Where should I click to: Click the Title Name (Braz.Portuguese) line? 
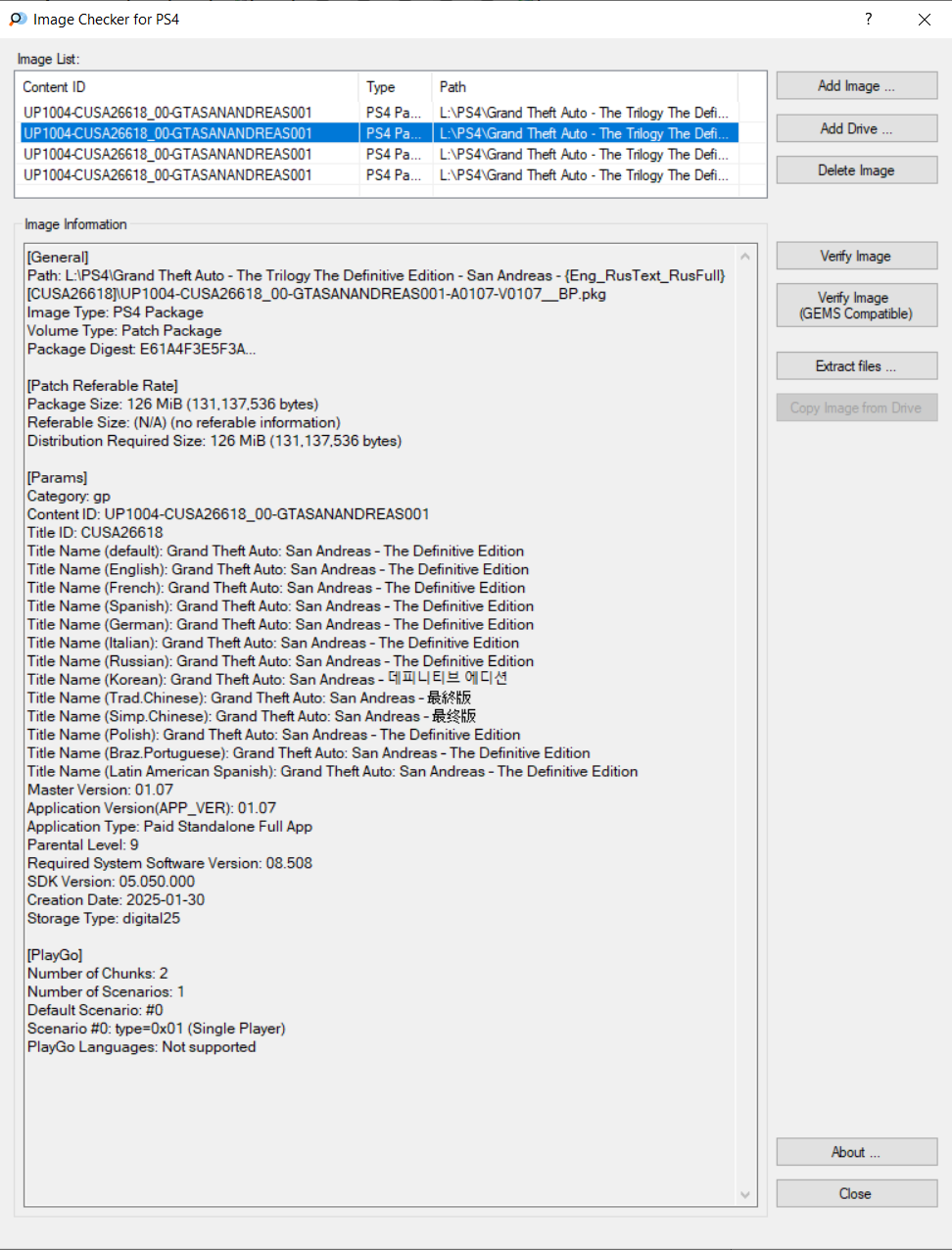(309, 753)
